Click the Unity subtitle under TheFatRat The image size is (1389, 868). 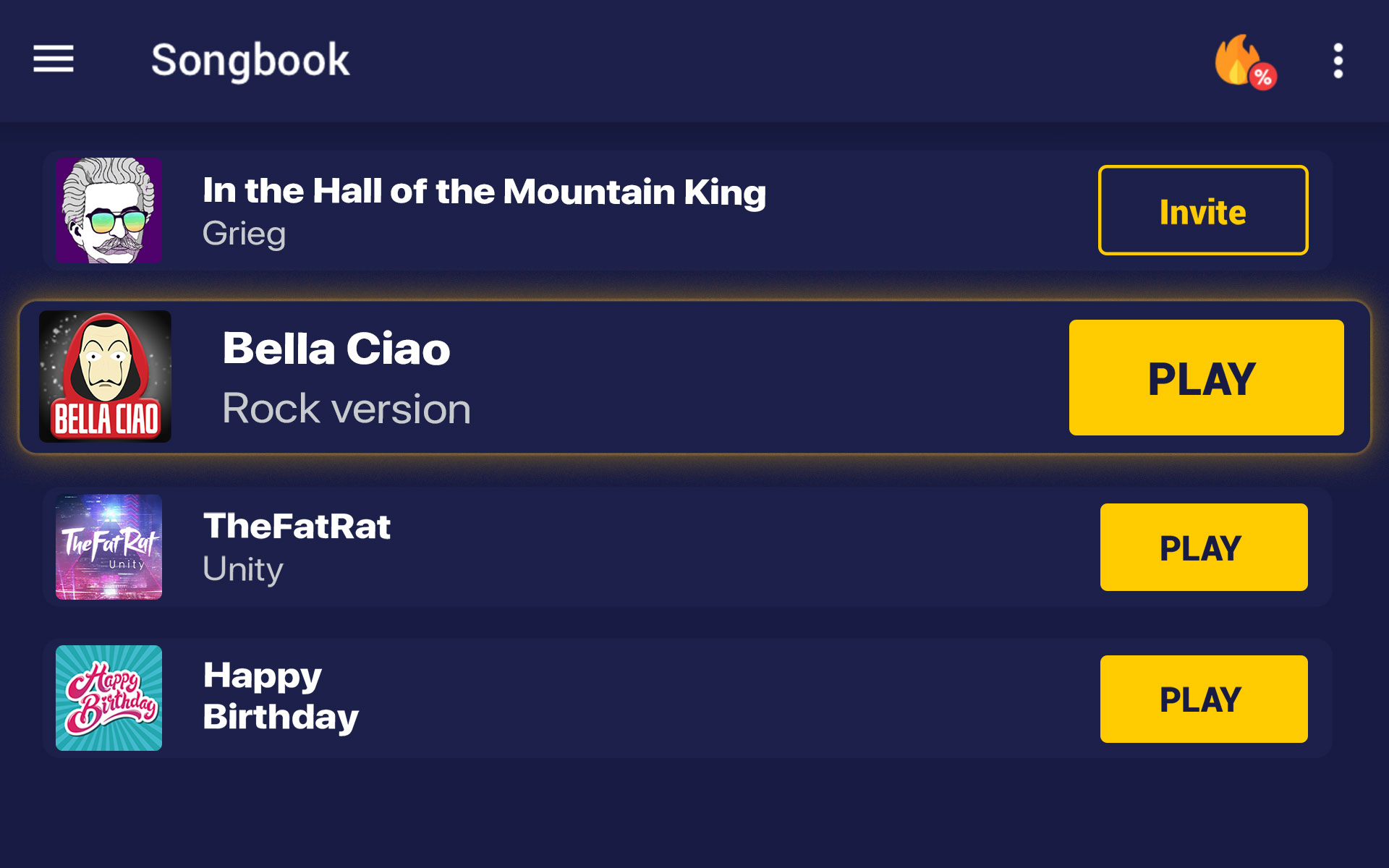point(242,570)
